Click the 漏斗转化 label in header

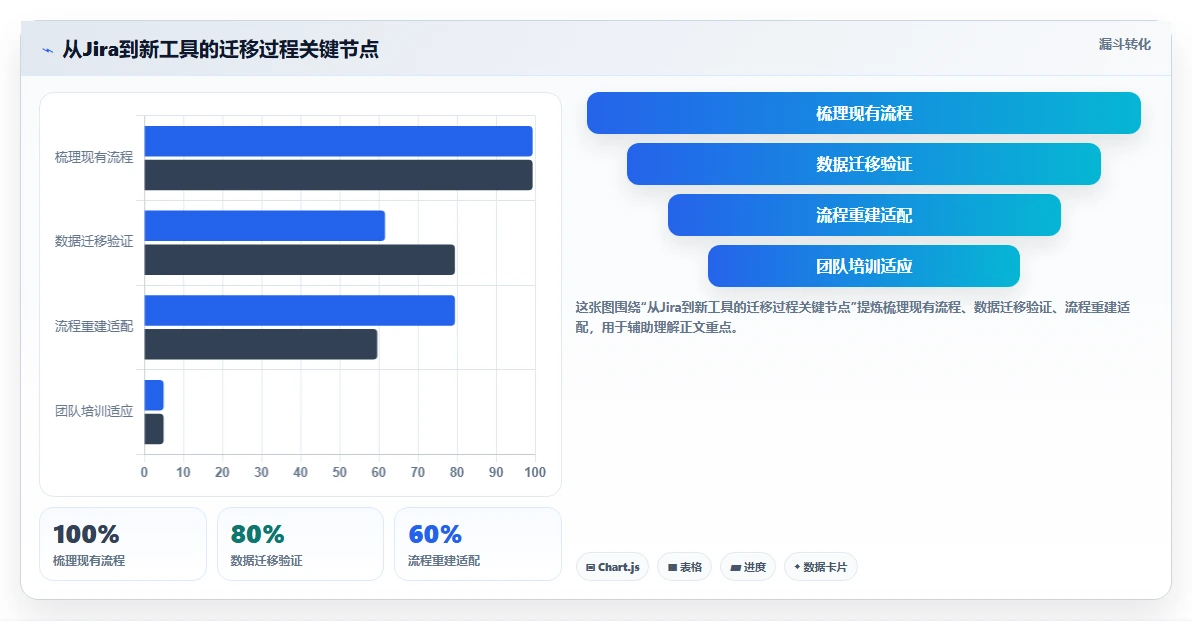point(1124,44)
